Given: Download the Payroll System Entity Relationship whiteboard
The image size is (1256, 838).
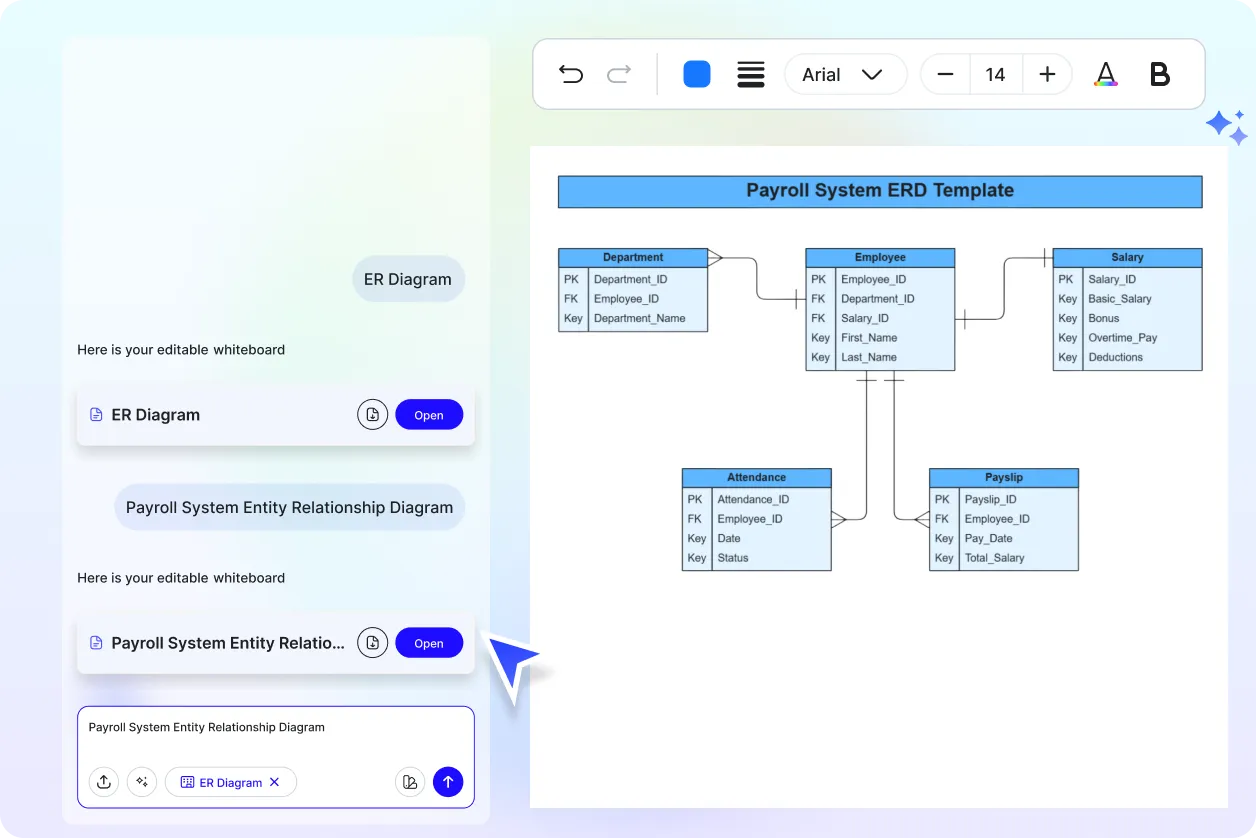Looking at the screenshot, I should pyautogui.click(x=373, y=643).
